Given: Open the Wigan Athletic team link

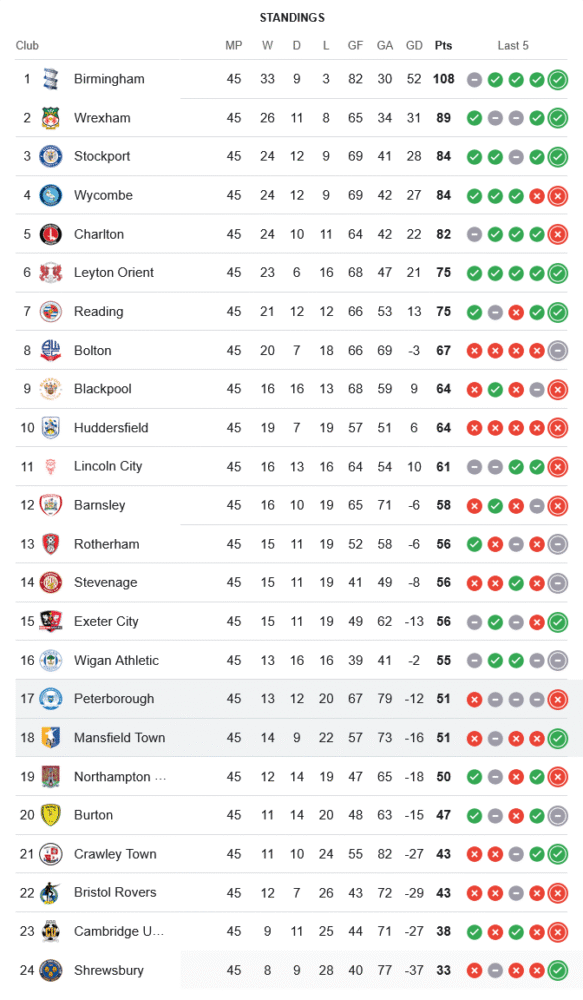Looking at the screenshot, I should tap(116, 660).
